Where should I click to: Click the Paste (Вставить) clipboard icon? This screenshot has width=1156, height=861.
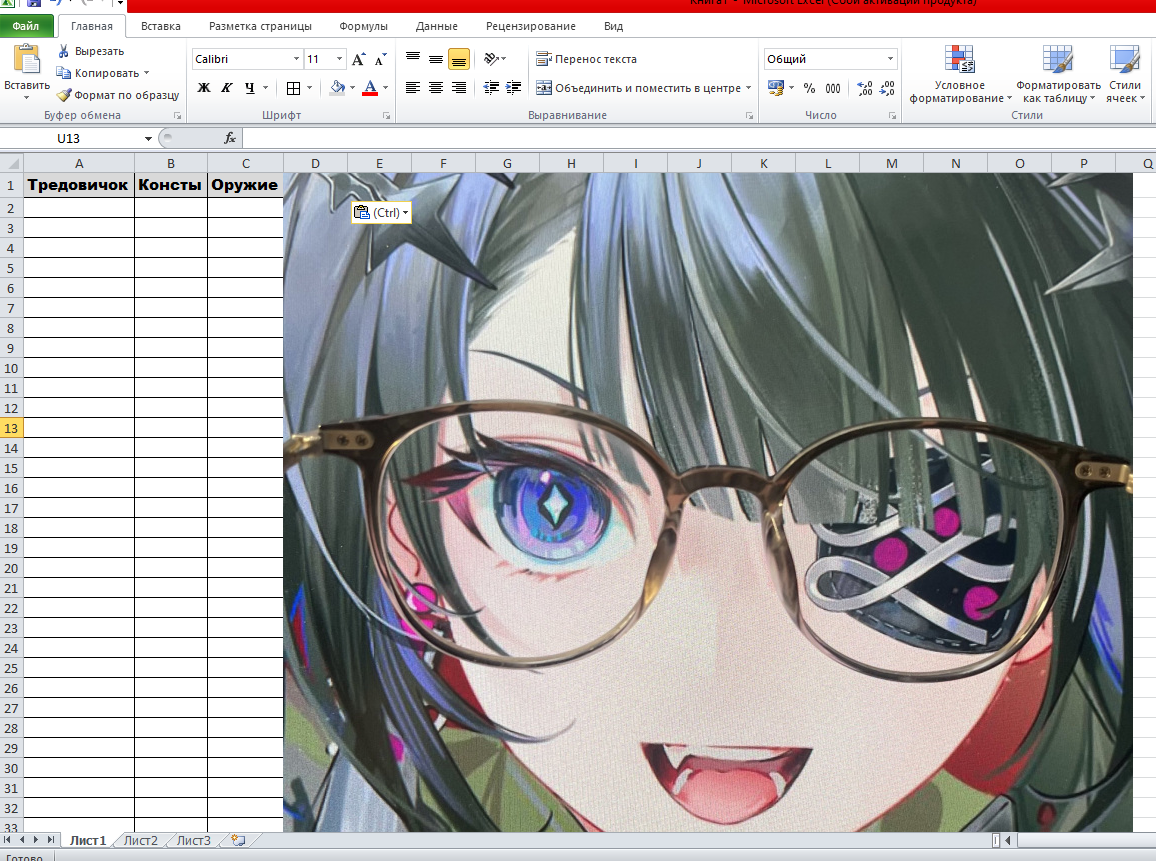(x=27, y=60)
